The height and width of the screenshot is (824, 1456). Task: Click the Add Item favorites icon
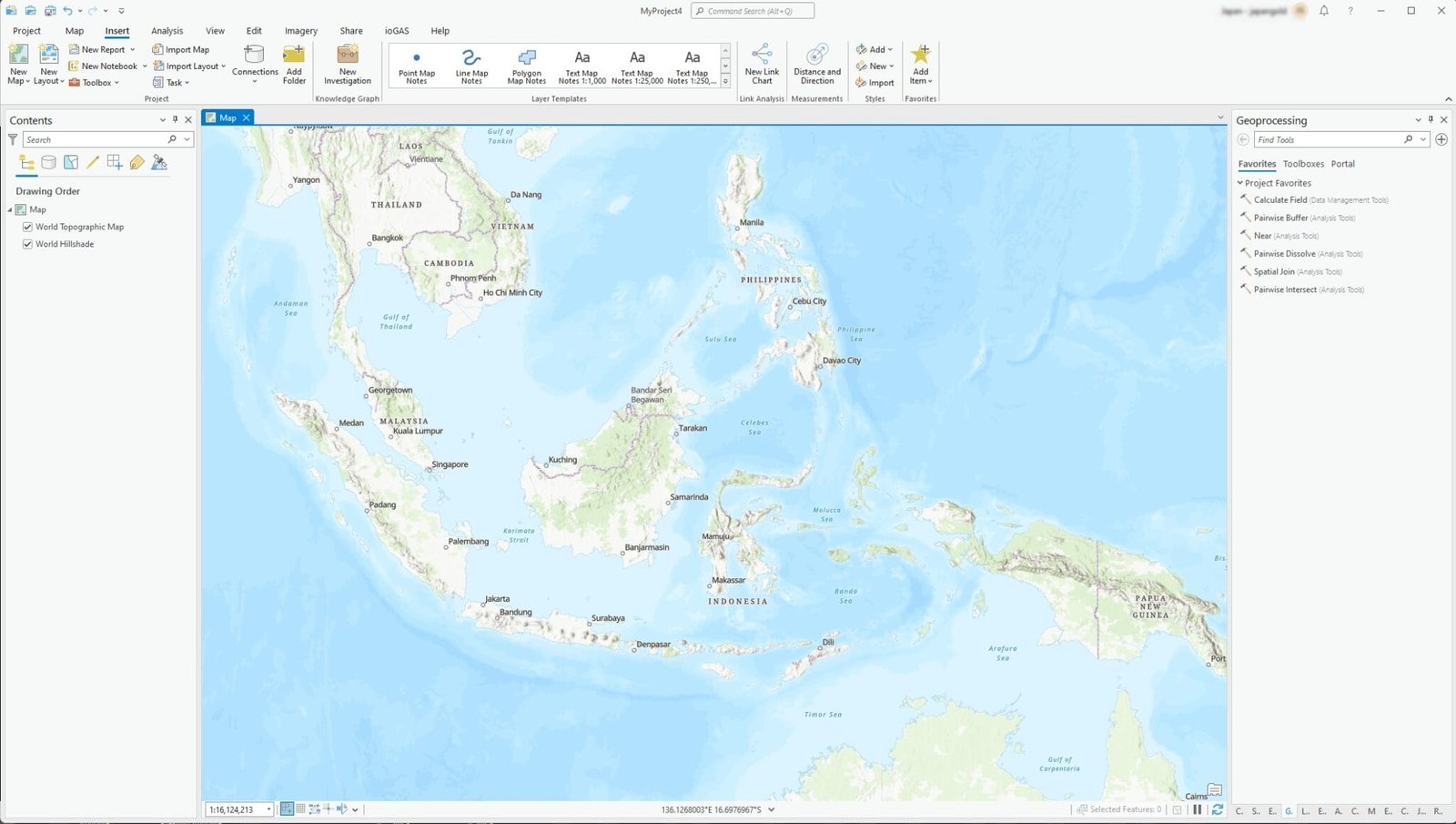coord(921,64)
